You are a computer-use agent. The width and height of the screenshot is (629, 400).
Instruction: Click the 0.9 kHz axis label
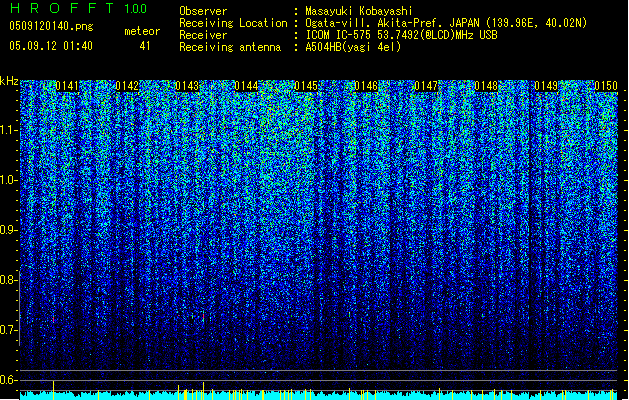pyautogui.click(x=8, y=230)
